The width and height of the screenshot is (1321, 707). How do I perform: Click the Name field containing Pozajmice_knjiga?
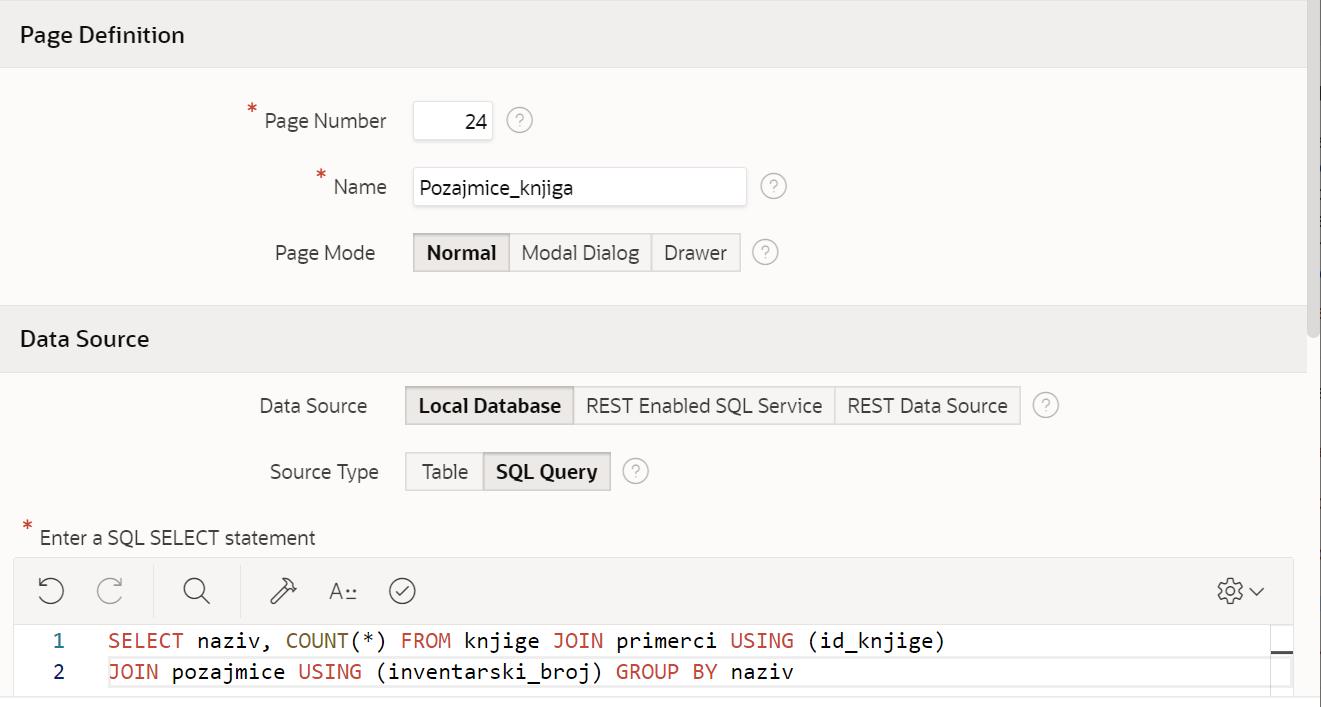pyautogui.click(x=579, y=187)
